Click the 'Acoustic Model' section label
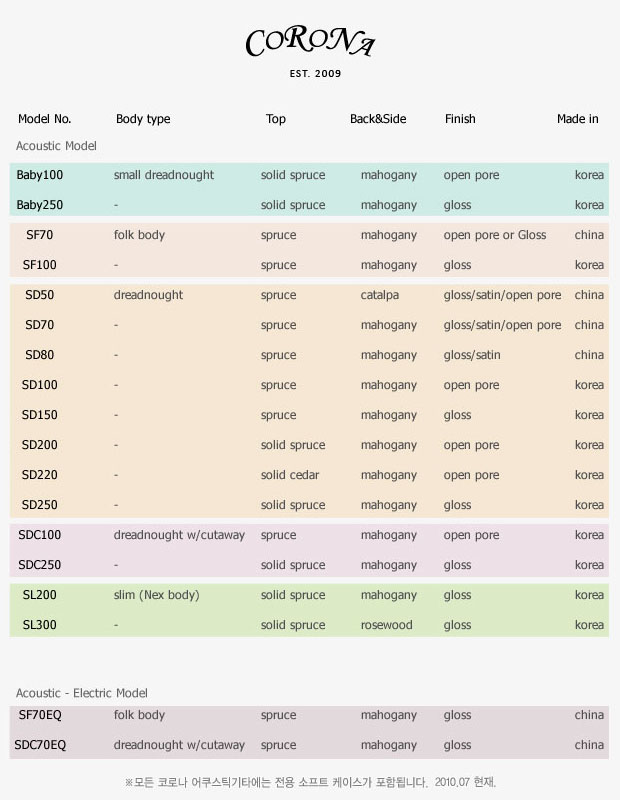The height and width of the screenshot is (800, 620). (56, 146)
